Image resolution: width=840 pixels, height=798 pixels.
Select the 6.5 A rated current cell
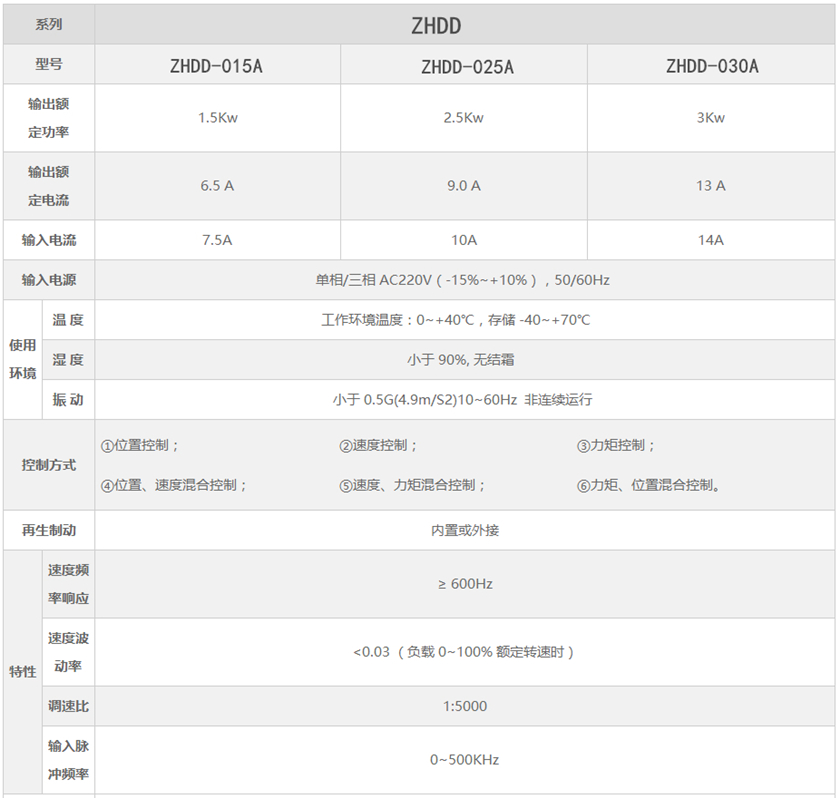(x=217, y=186)
